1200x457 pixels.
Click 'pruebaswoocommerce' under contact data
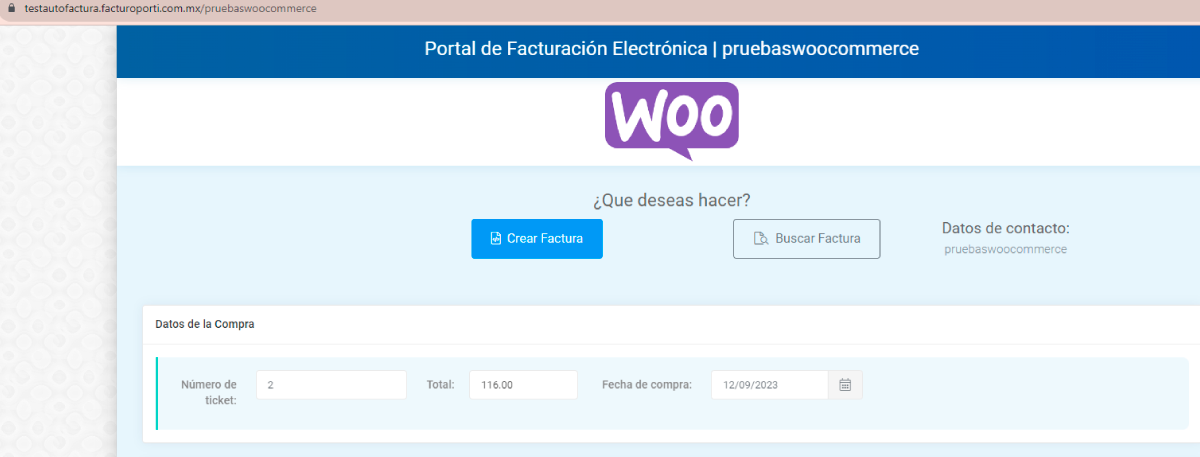pos(1005,249)
